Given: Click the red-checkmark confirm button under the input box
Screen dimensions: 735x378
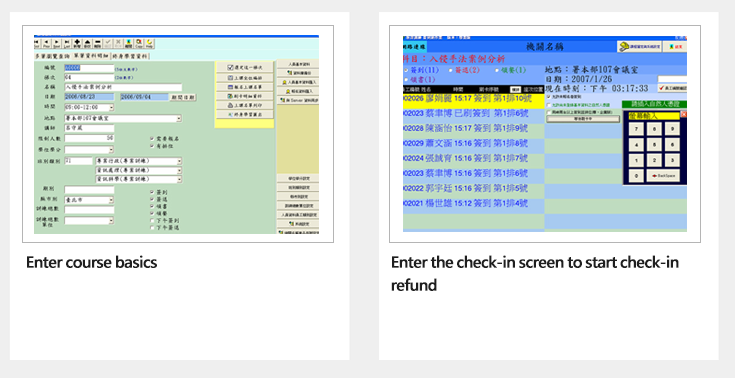Looking at the screenshot, I should (672, 88).
